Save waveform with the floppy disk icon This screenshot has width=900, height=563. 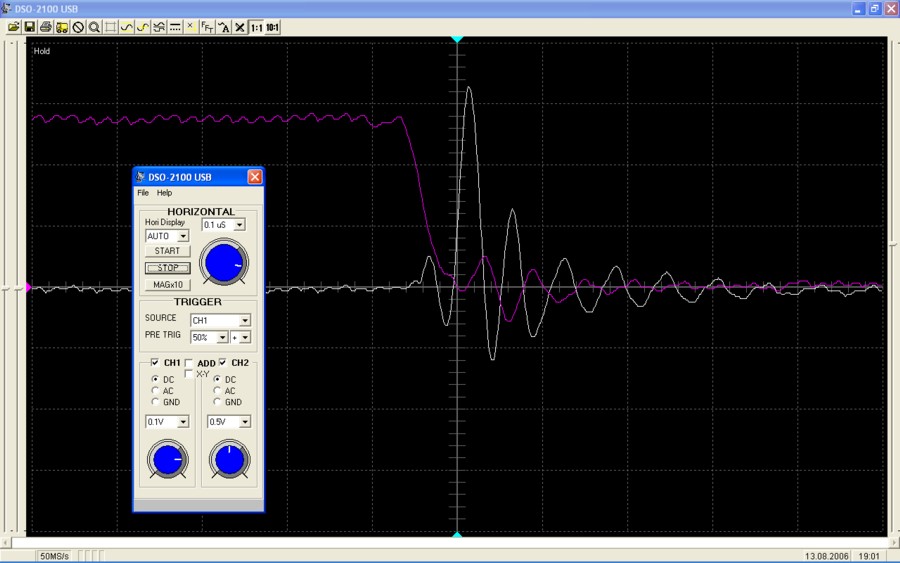[29, 27]
